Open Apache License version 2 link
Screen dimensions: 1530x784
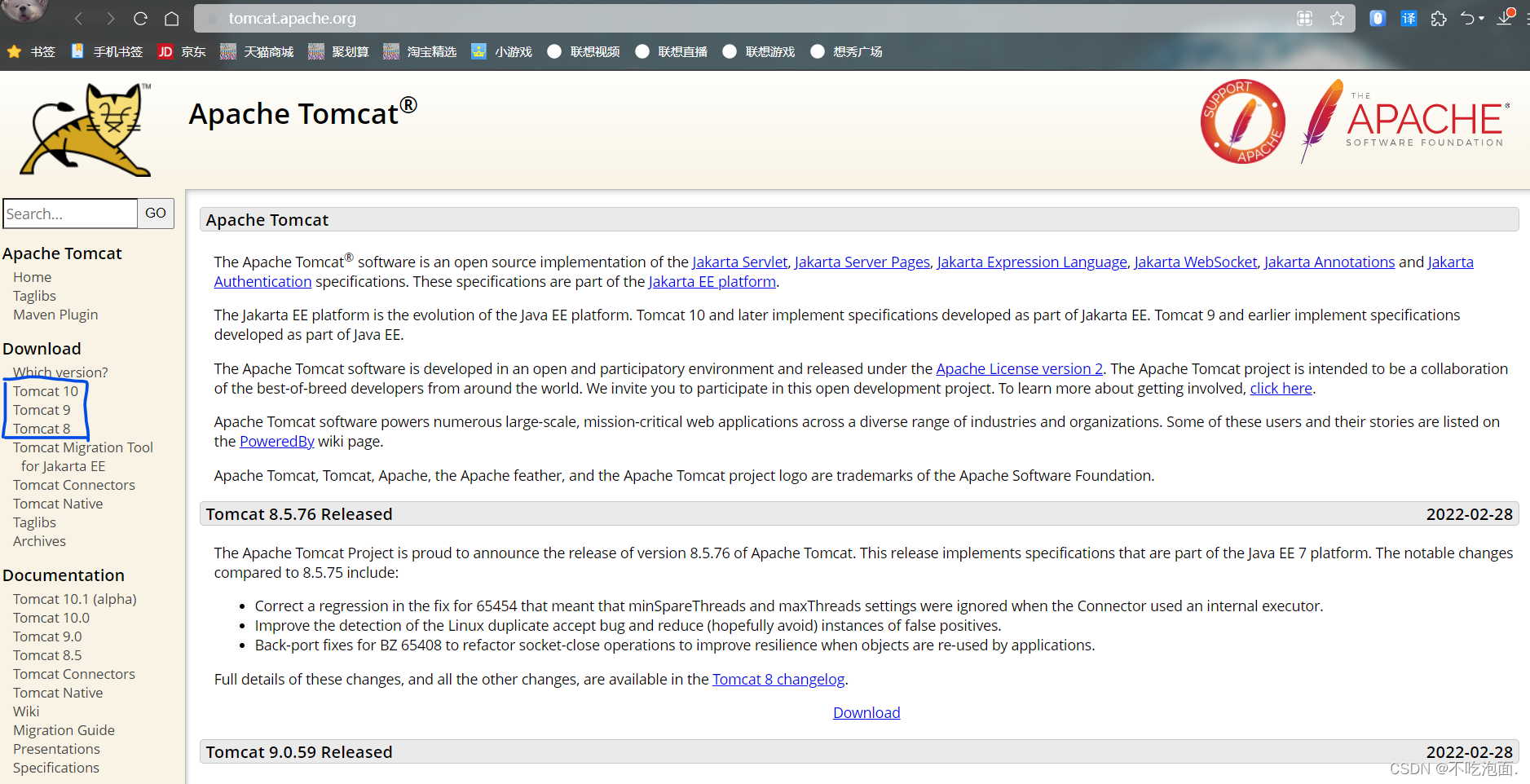(x=1019, y=368)
